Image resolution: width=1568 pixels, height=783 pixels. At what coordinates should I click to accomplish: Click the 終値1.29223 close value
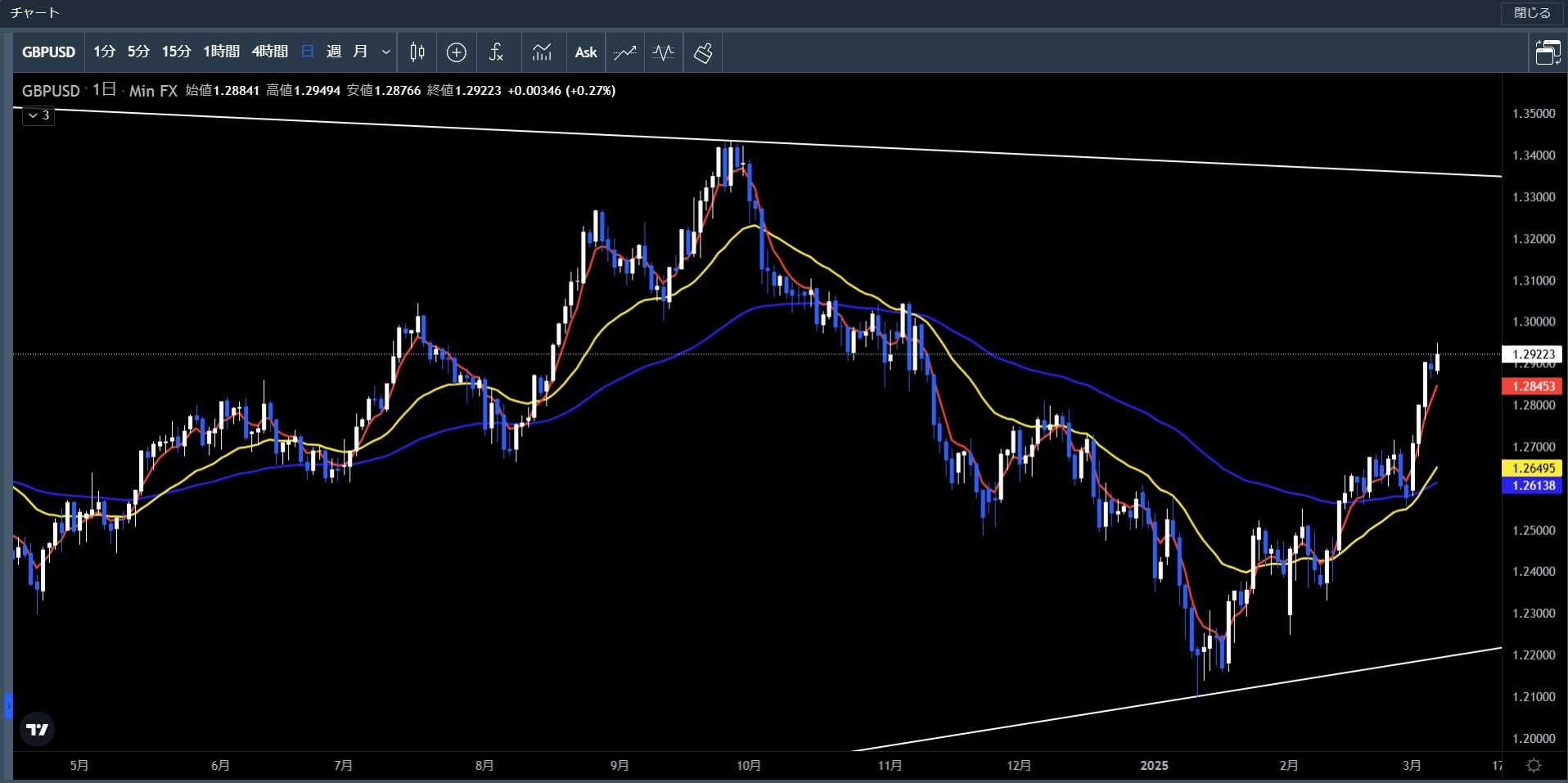click(x=464, y=90)
